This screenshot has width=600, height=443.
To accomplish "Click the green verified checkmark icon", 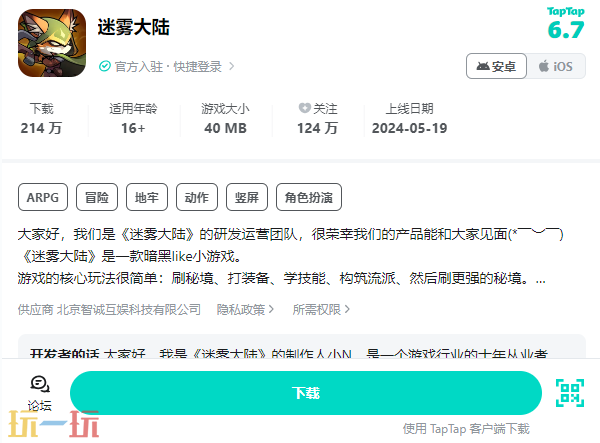I will 104,67.
